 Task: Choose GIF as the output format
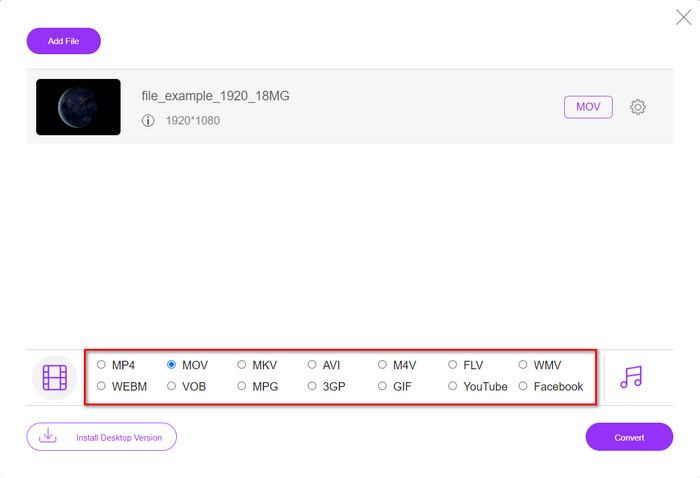pyautogui.click(x=382, y=386)
